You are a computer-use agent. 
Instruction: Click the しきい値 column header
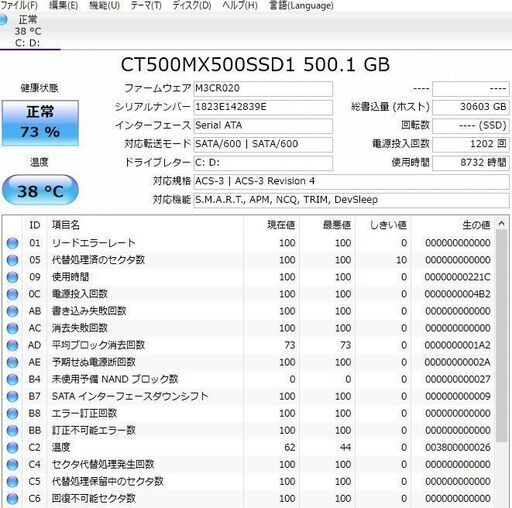click(383, 225)
